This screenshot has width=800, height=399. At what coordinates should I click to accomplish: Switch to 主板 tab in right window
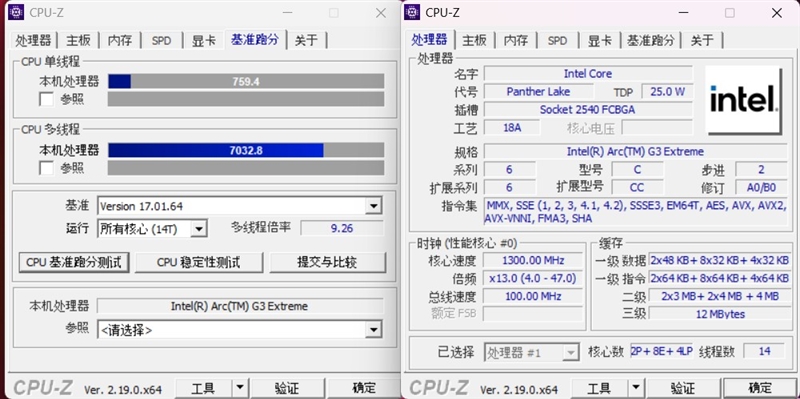point(474,40)
